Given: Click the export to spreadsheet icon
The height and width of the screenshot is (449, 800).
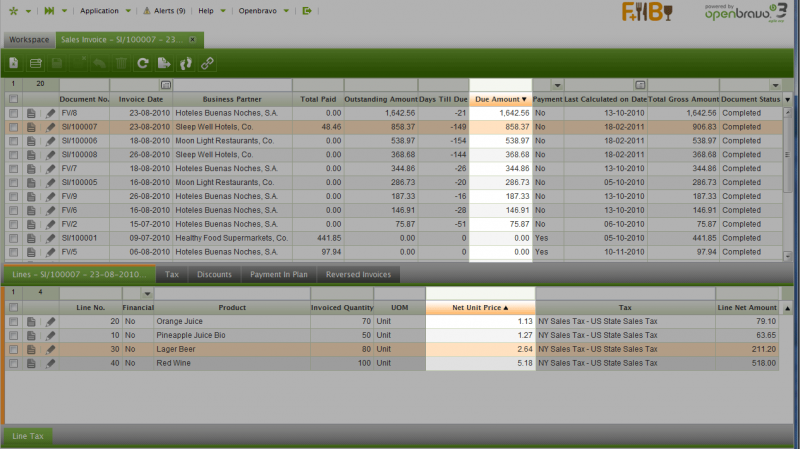Looking at the screenshot, I should pyautogui.click(x=165, y=63).
